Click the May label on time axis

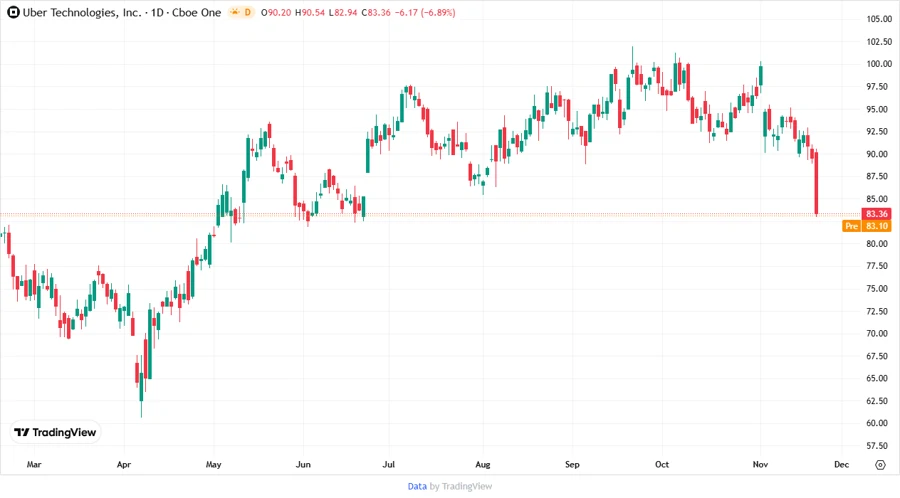pos(214,465)
